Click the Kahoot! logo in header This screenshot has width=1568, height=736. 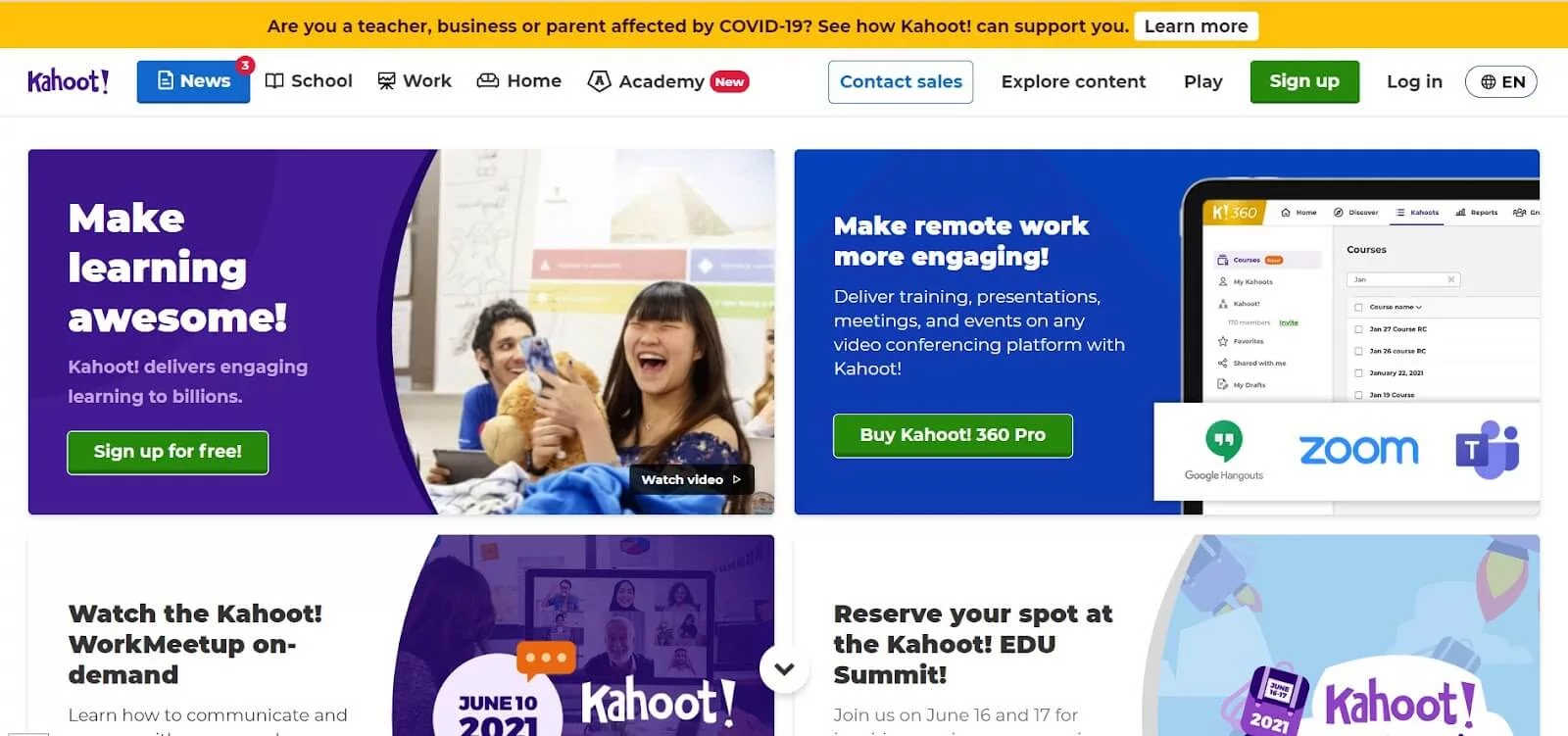coord(69,81)
